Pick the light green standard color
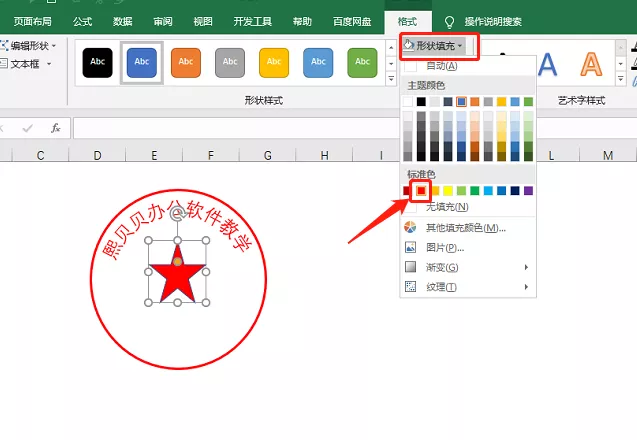 click(461, 191)
